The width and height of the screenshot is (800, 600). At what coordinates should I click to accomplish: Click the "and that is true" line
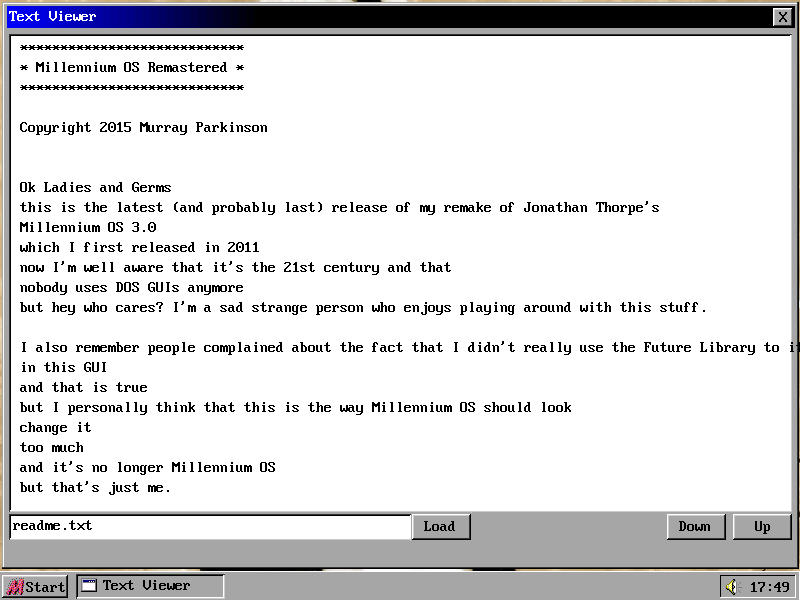[x=83, y=388]
